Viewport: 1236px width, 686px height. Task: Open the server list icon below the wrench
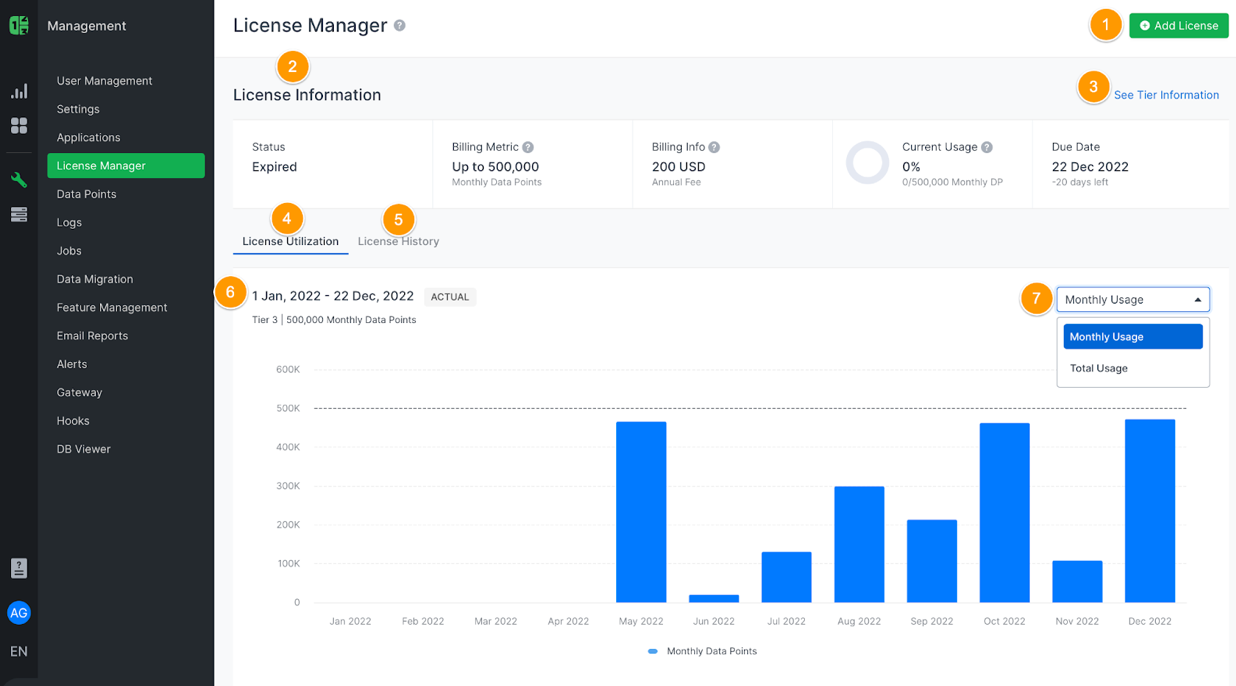[18, 215]
